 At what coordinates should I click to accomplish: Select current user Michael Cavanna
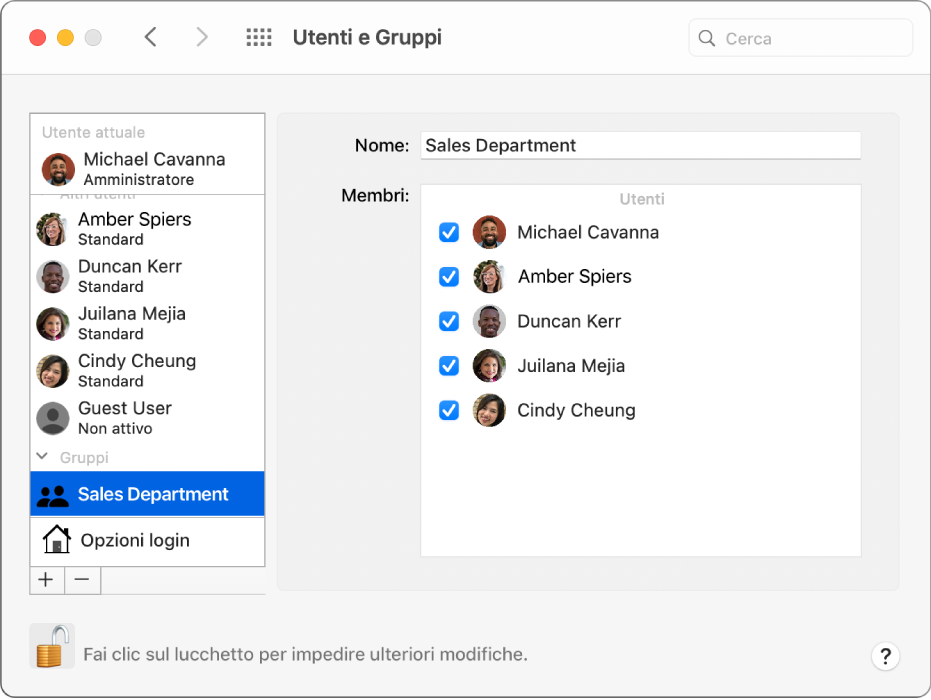pyautogui.click(x=153, y=168)
